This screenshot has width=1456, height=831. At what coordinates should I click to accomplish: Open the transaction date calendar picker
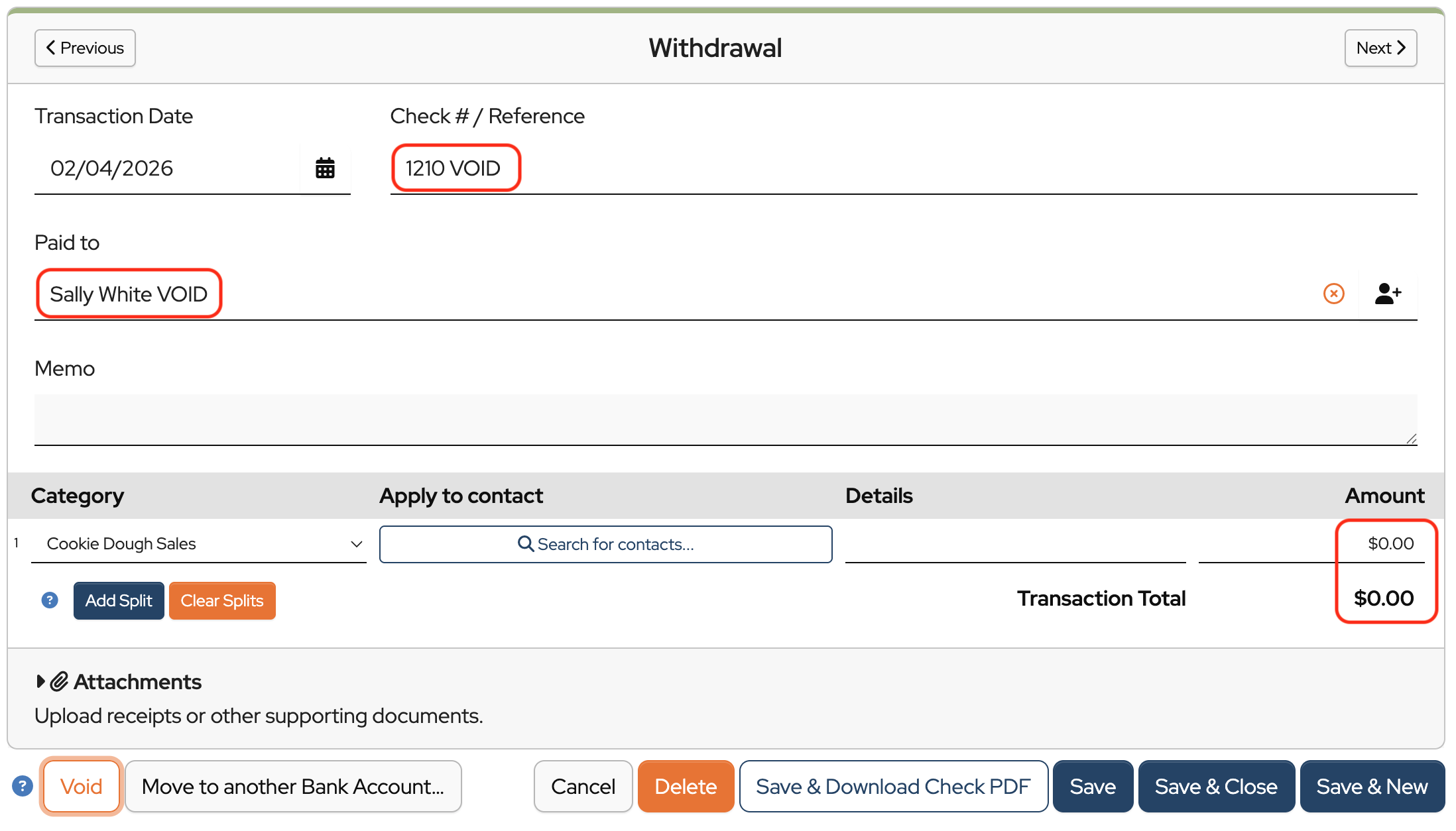tap(325, 168)
